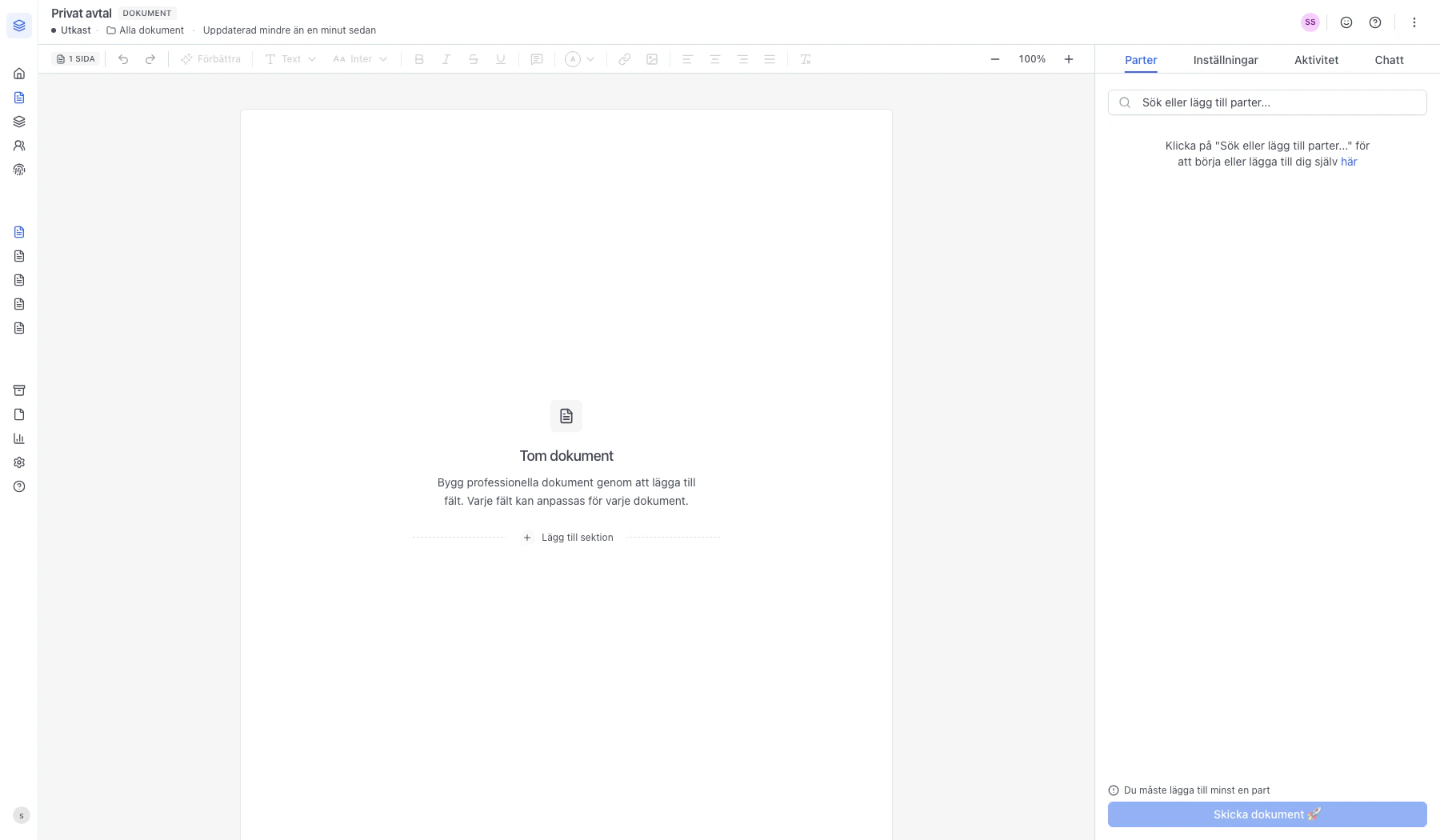Toggle strikethrough formatting
The width and height of the screenshot is (1440, 840).
[x=474, y=59]
